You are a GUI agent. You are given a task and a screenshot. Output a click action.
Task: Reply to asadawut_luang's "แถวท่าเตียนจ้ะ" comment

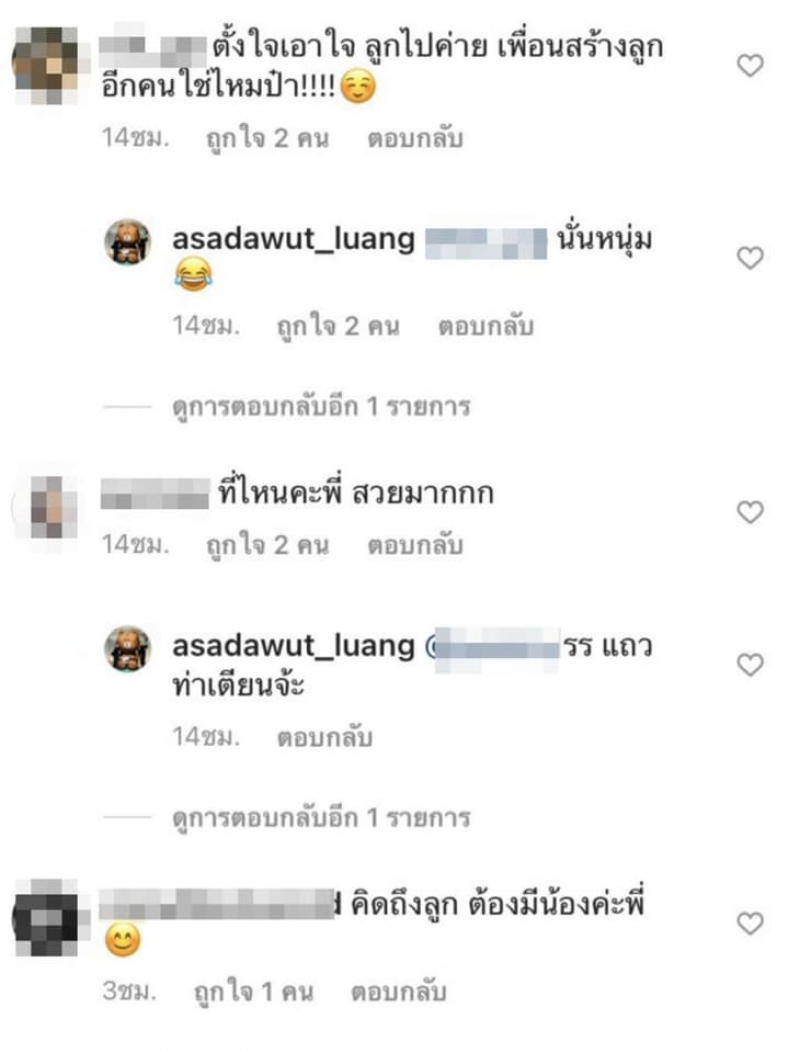pyautogui.click(x=324, y=737)
